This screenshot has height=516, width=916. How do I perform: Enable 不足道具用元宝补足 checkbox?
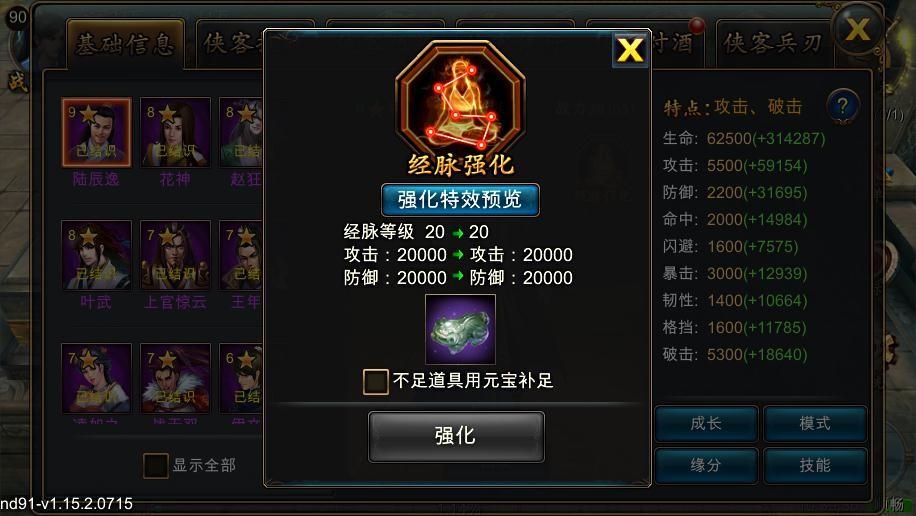[375, 382]
